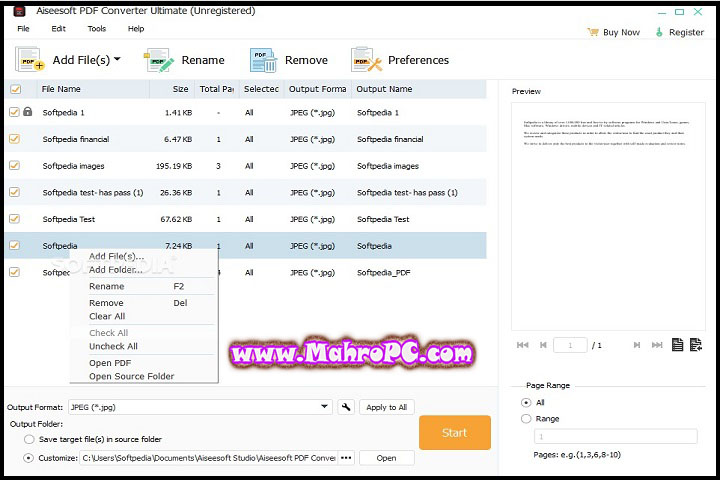Open the Tools menu

tap(97, 28)
